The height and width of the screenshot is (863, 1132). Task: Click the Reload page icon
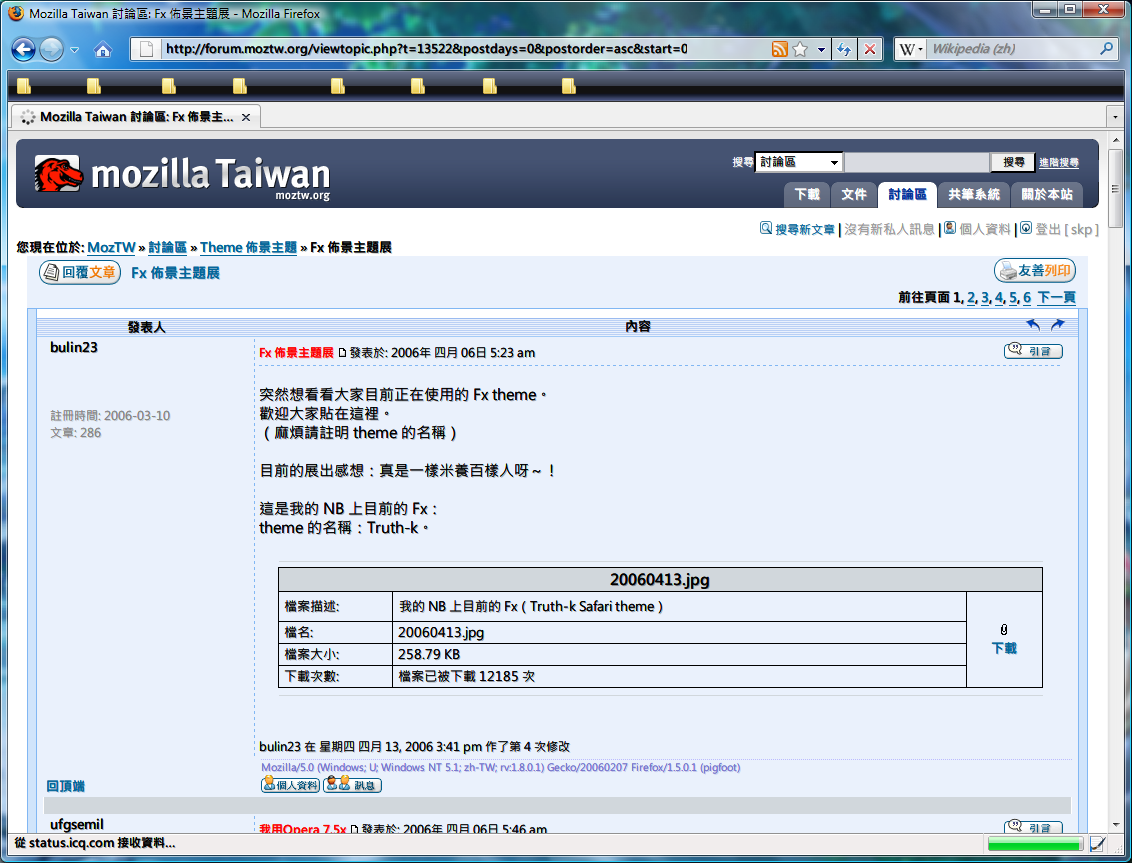pos(843,49)
